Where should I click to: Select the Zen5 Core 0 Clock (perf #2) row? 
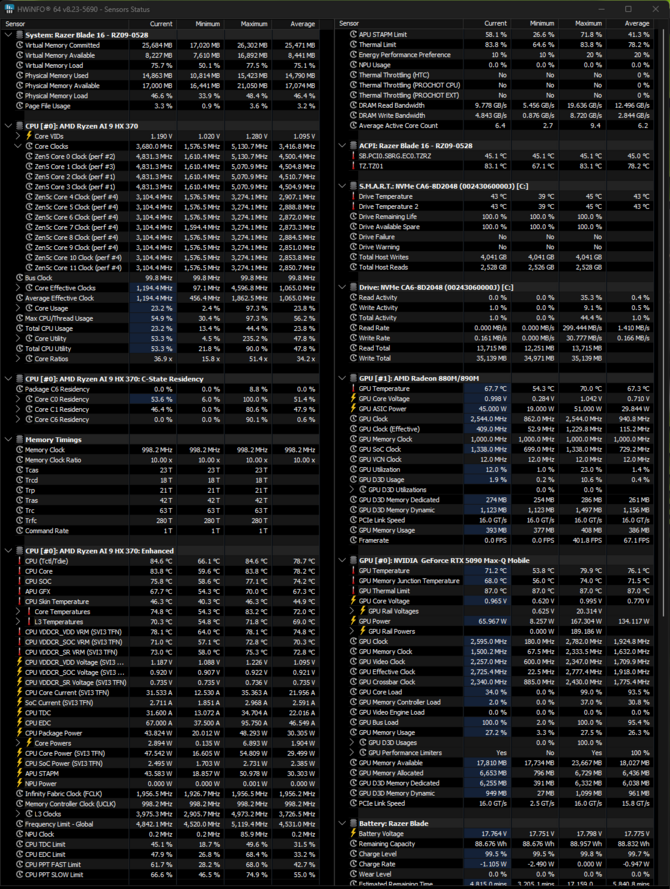(x=160, y=156)
